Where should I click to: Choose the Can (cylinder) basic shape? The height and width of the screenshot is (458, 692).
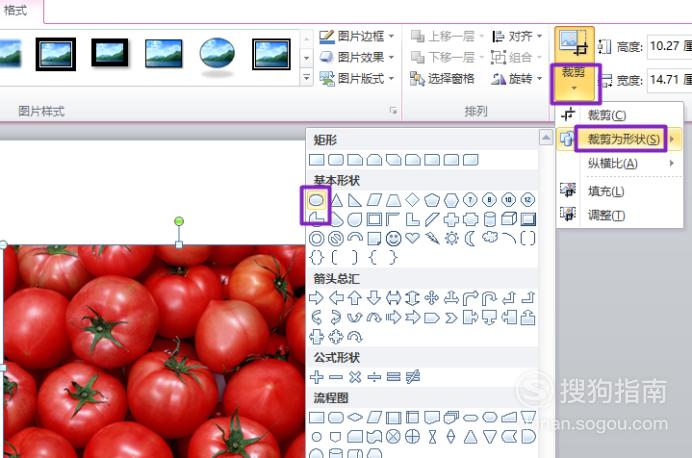489,219
